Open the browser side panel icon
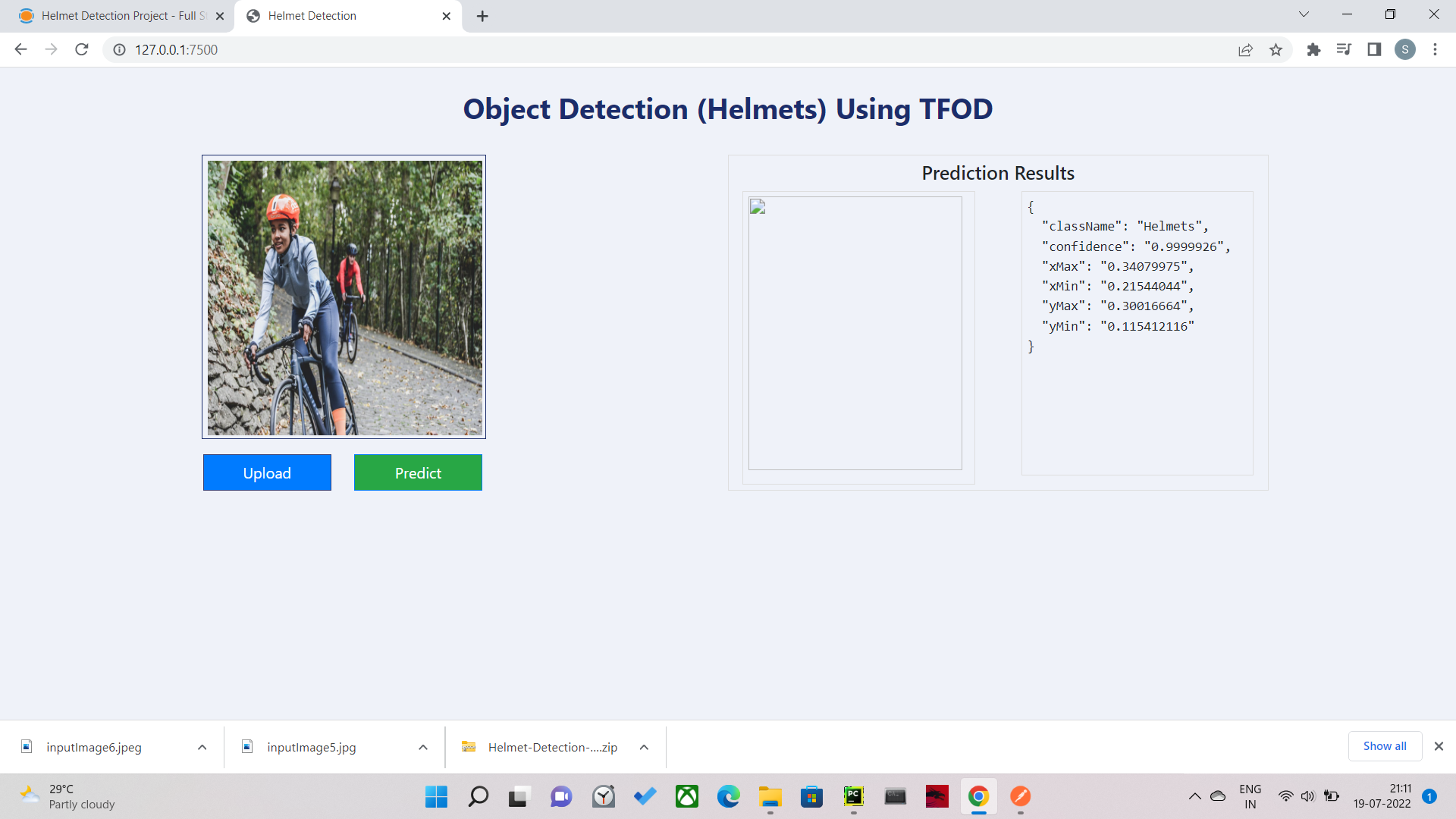This screenshot has height=819, width=1456. (1374, 49)
